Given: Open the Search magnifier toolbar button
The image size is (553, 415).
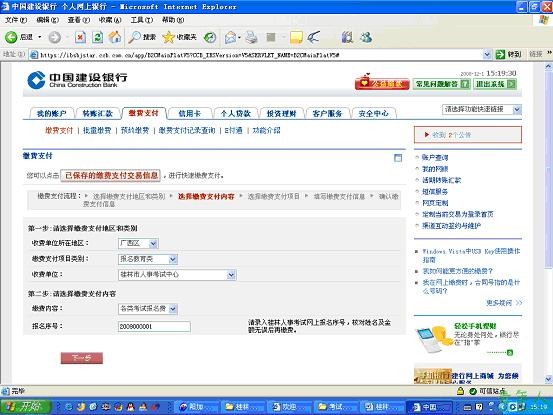Looking at the screenshot, I should pyautogui.click(x=142, y=37).
